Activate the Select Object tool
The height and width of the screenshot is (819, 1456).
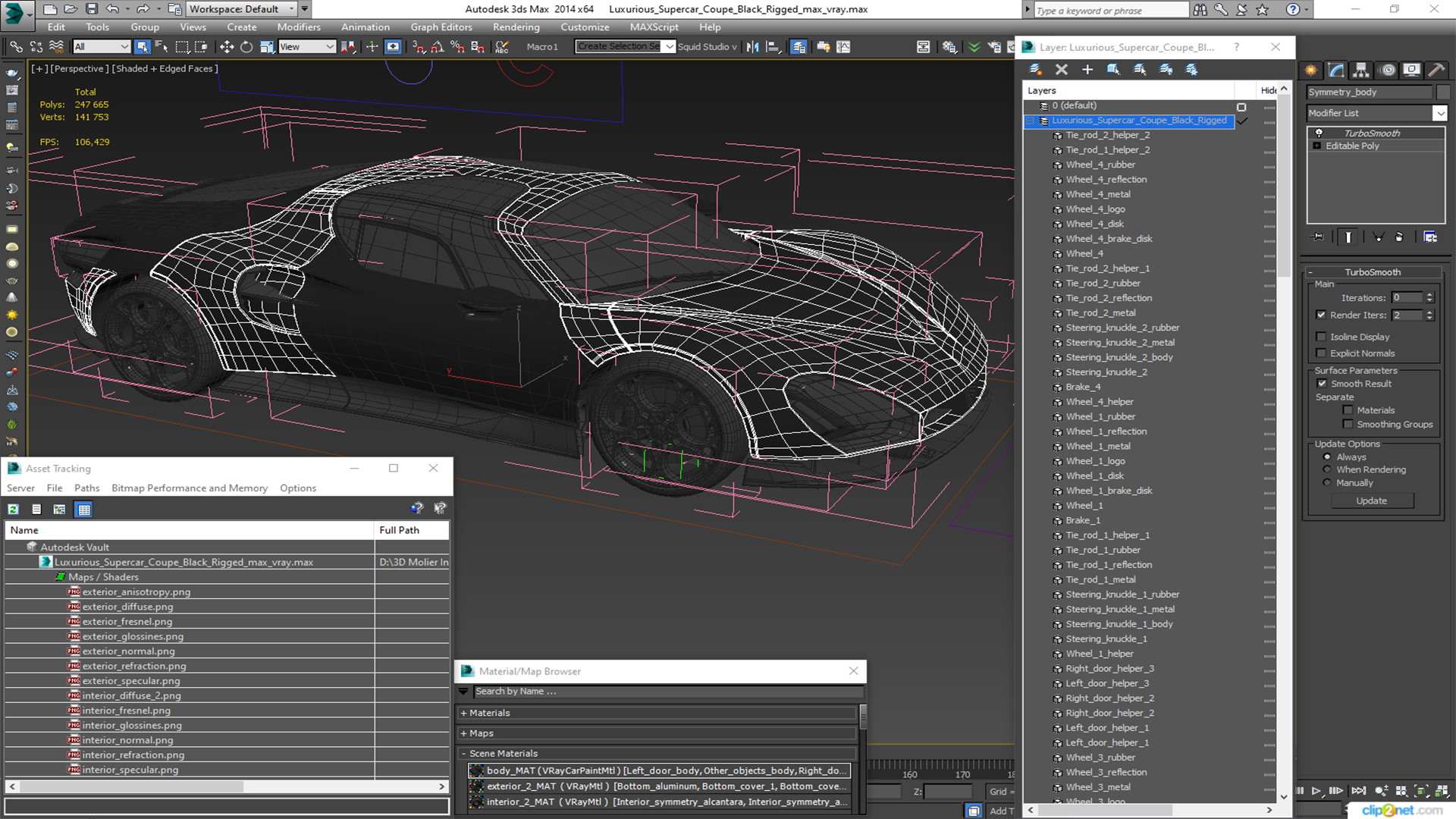pyautogui.click(x=142, y=47)
